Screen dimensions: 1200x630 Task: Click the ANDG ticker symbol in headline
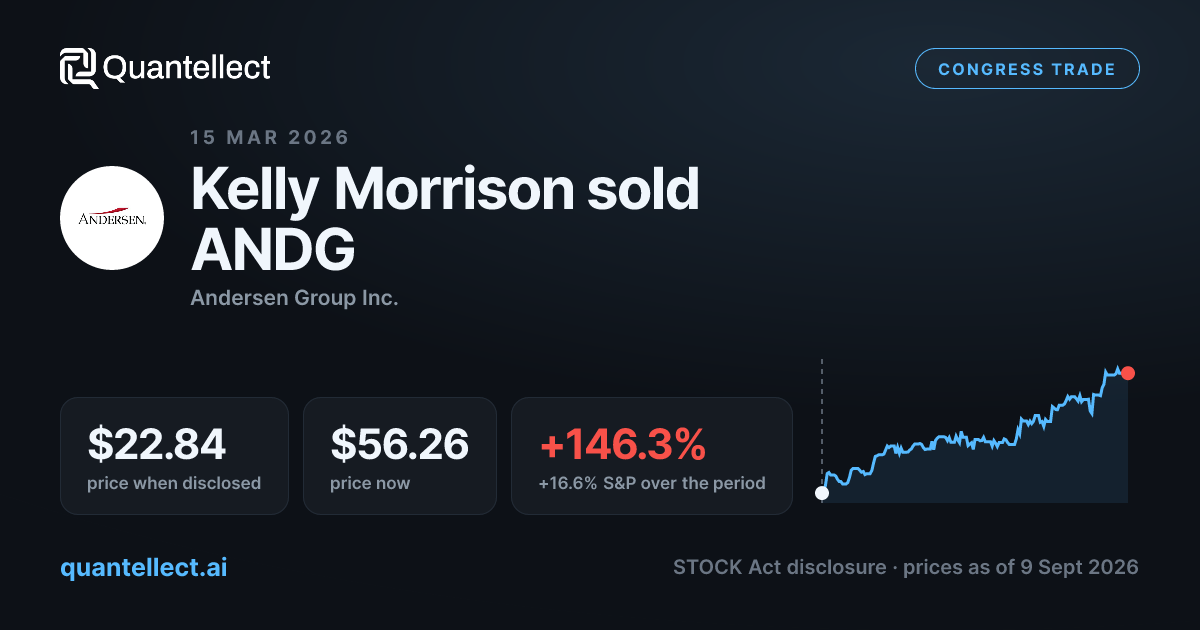click(x=273, y=249)
